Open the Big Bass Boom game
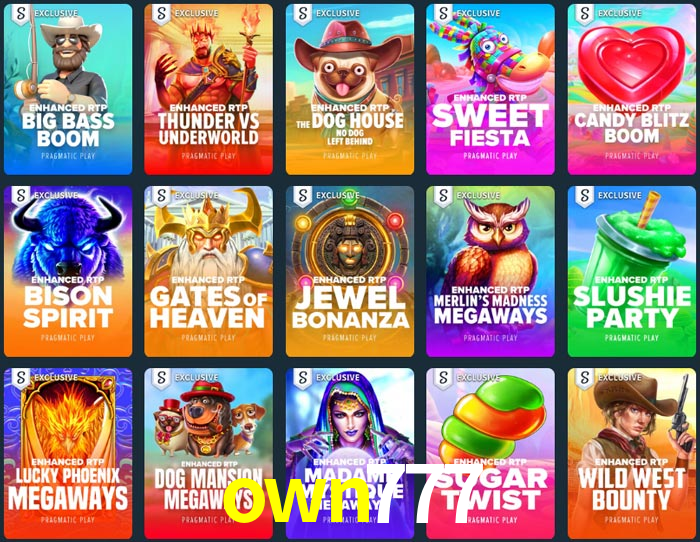 tap(68, 89)
